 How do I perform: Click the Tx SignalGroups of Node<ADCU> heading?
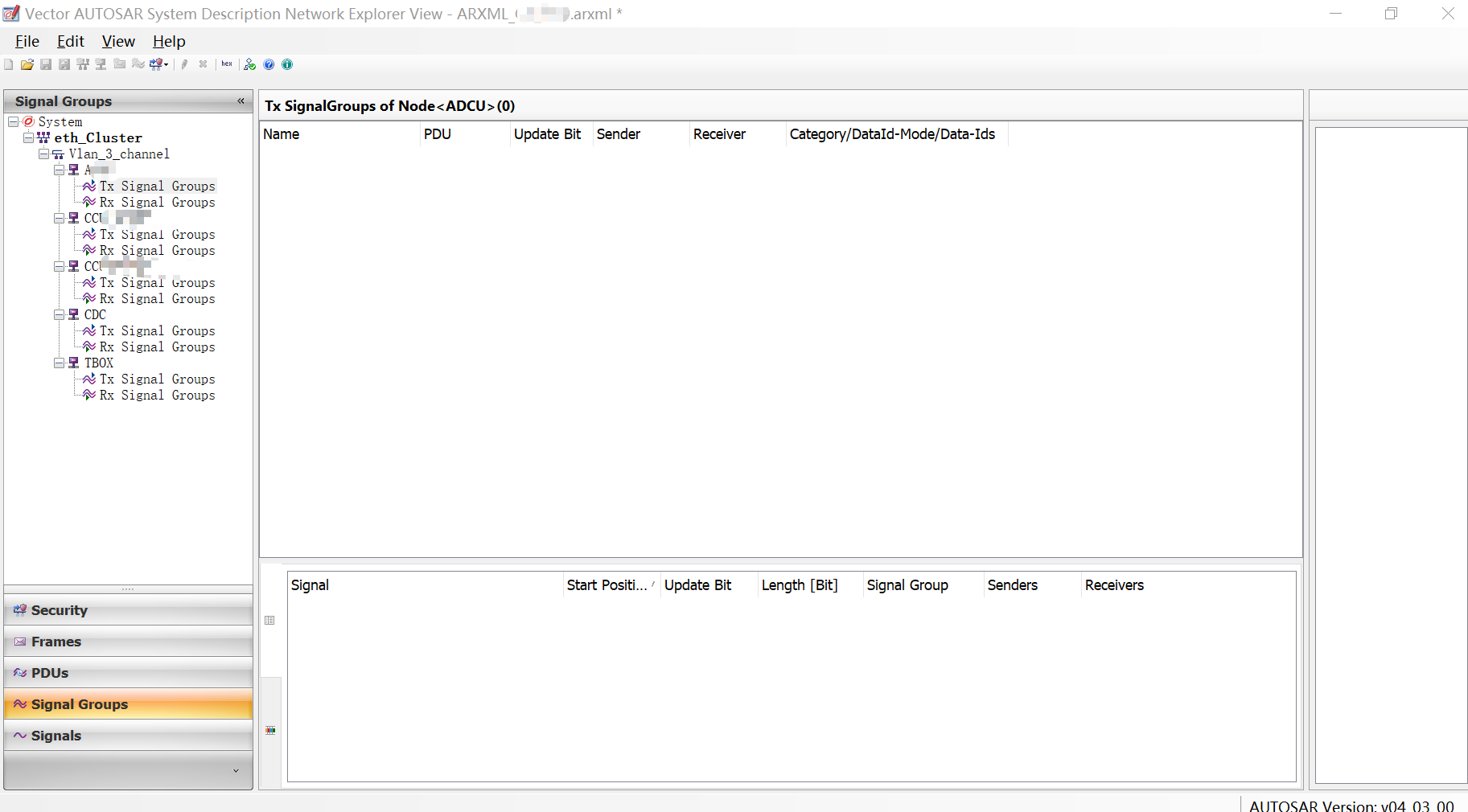pyautogui.click(x=390, y=106)
